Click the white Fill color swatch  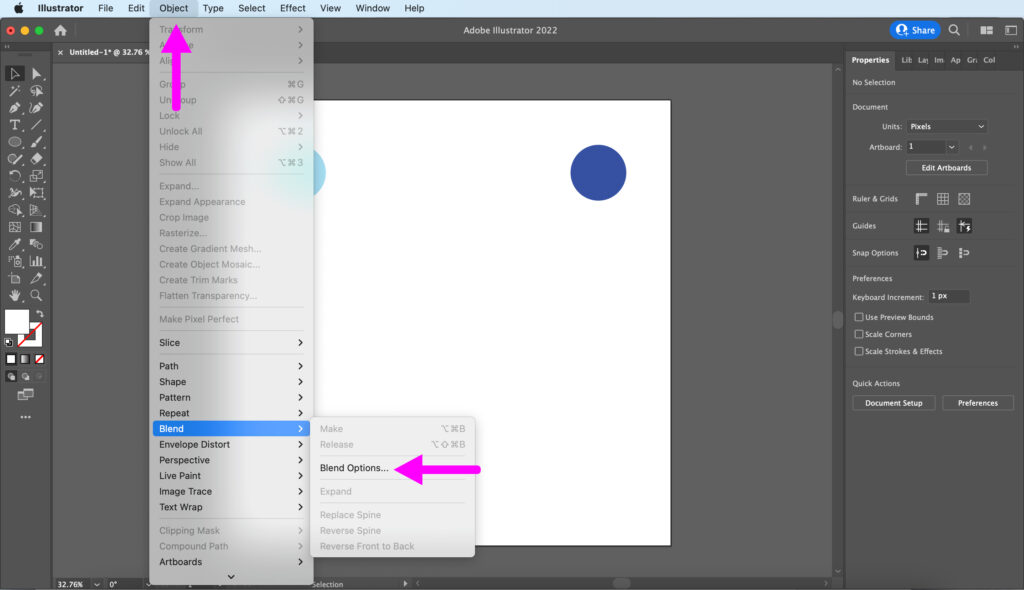click(x=17, y=321)
